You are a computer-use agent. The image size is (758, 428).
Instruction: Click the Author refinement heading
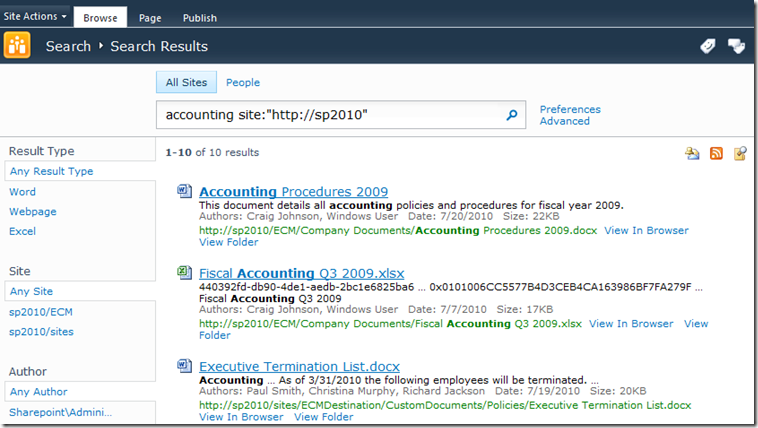28,371
